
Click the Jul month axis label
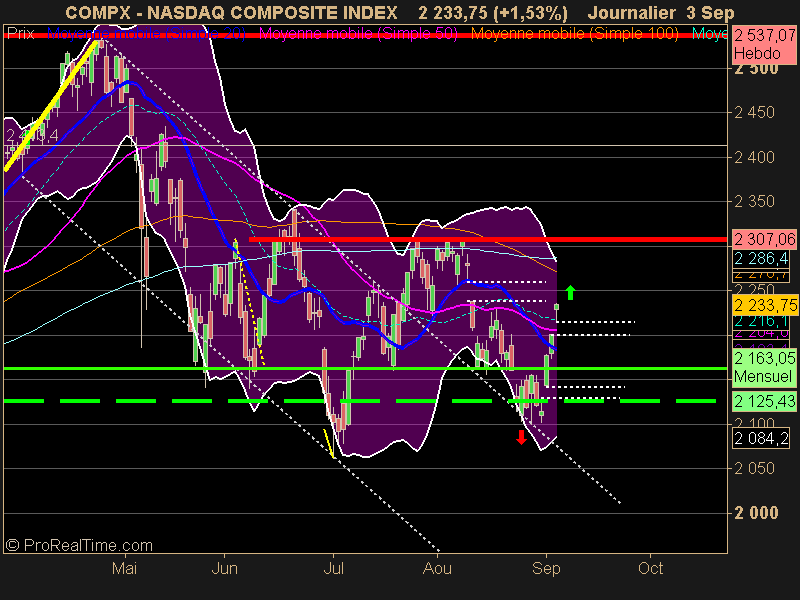[x=333, y=568]
